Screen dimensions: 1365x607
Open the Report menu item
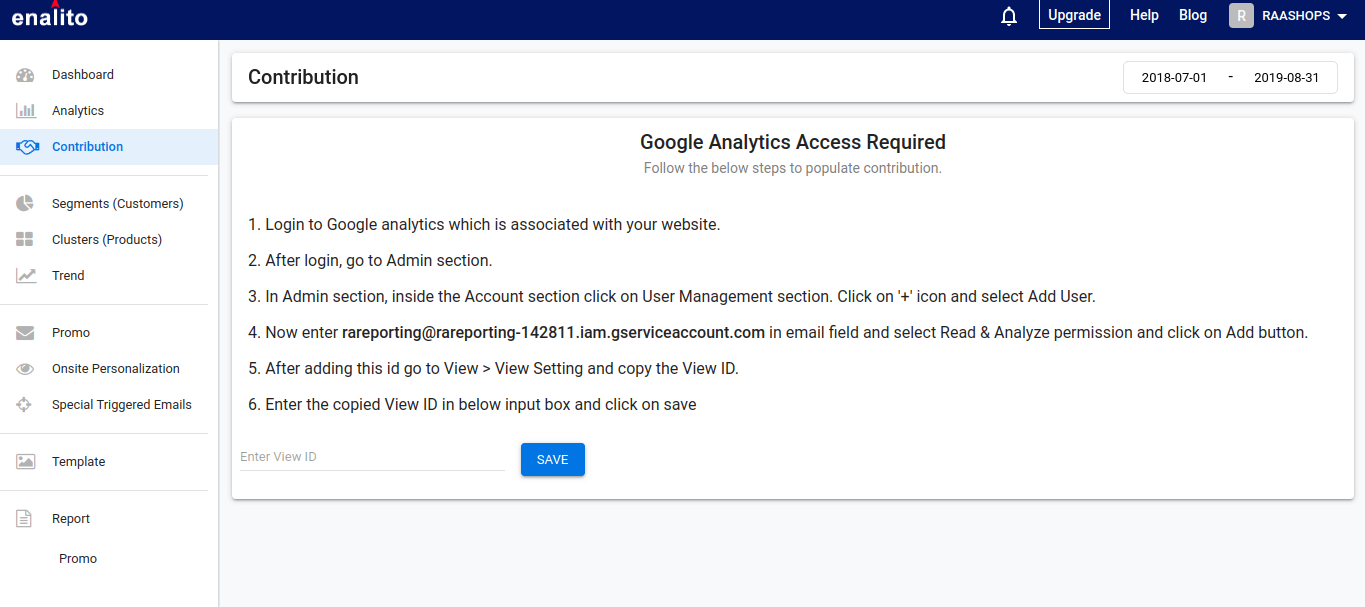[x=71, y=519]
